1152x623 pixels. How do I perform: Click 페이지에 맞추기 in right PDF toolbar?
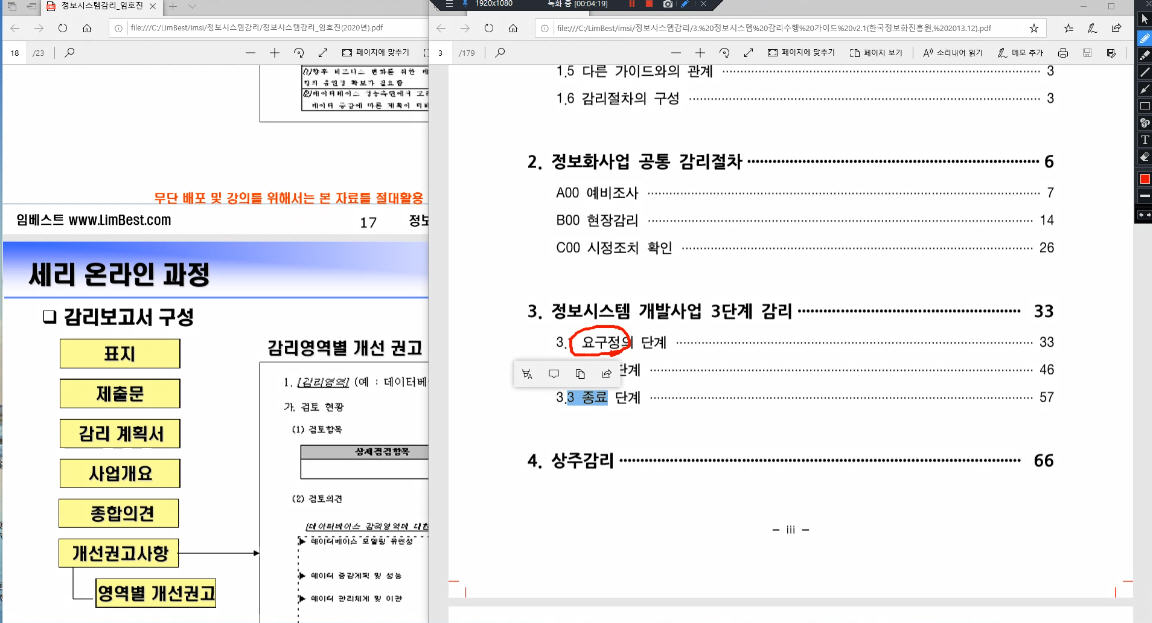[x=801, y=53]
